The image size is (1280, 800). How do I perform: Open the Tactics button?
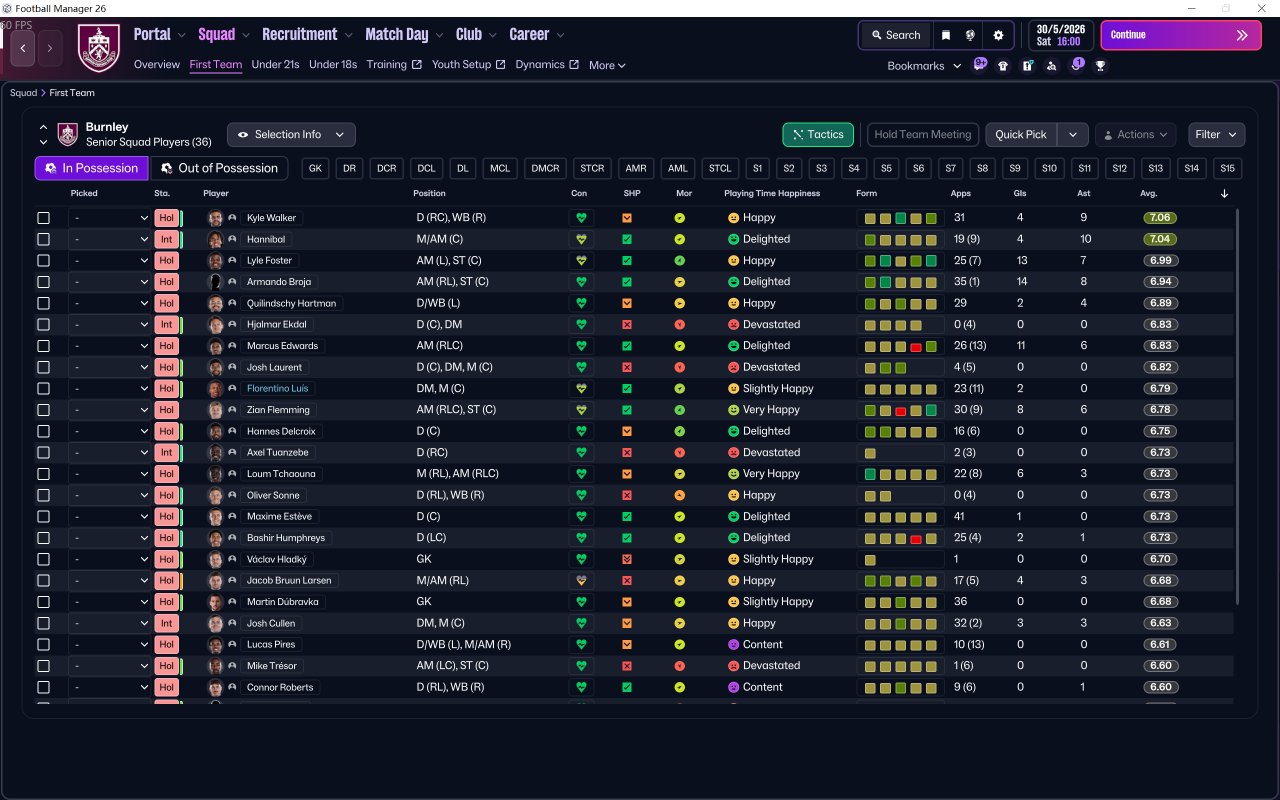[818, 134]
